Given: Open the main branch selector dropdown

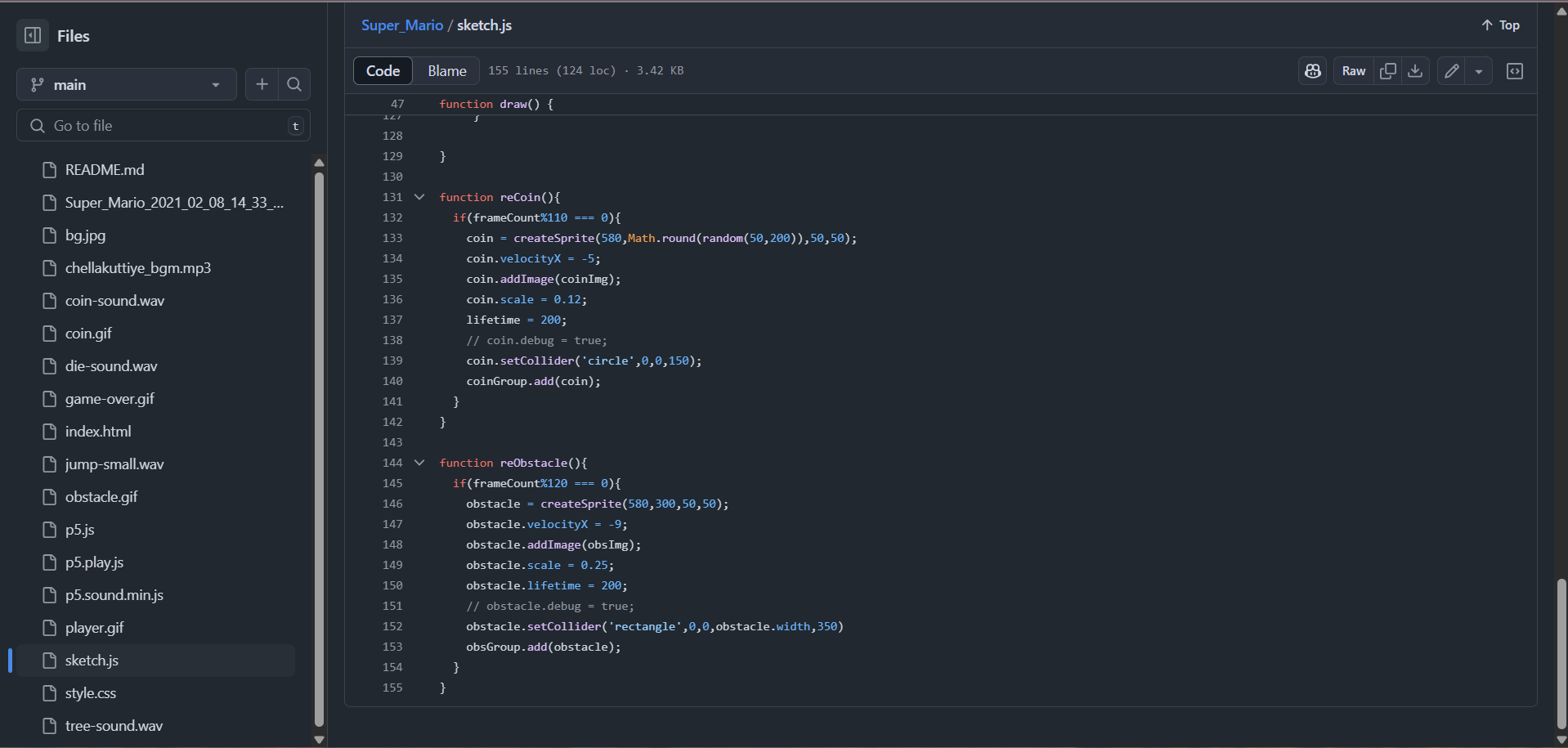Looking at the screenshot, I should (x=126, y=84).
